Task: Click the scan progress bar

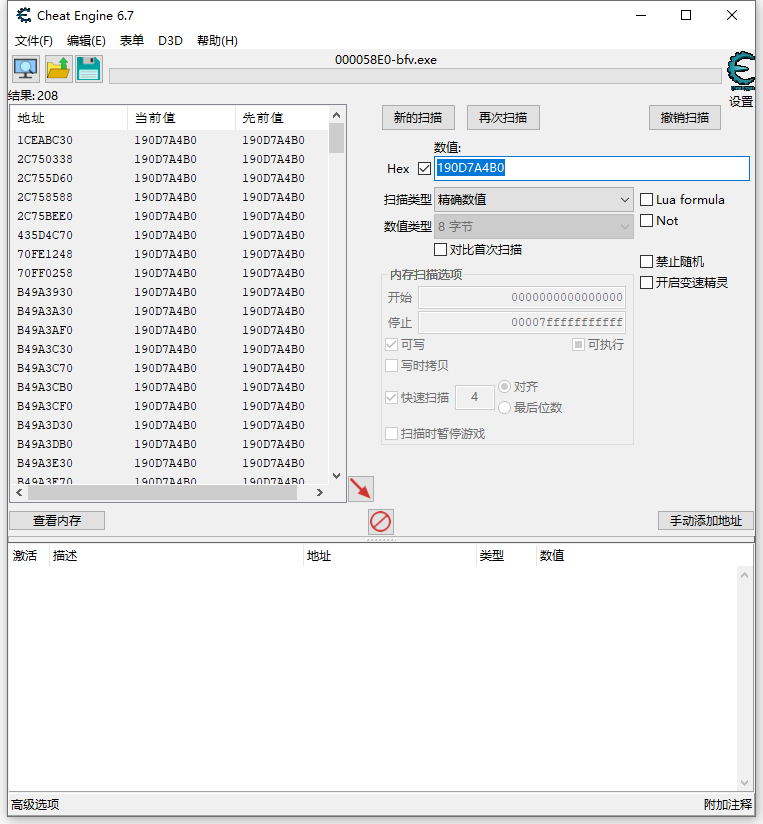Action: (415, 76)
